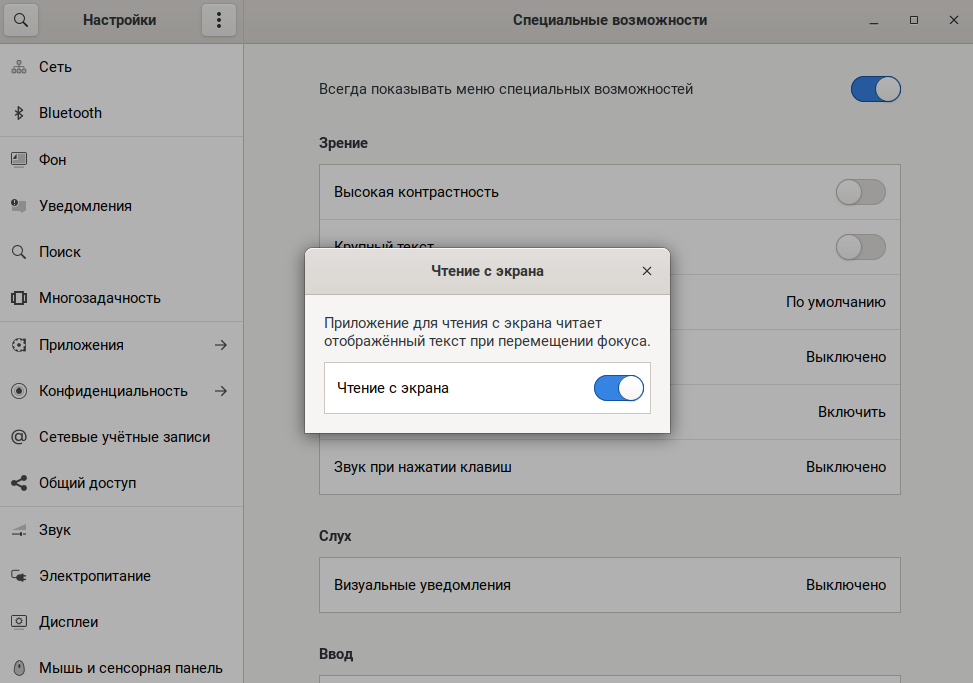The width and height of the screenshot is (973, 683).
Task: Close the Чтение с экрана dialog
Action: tap(647, 271)
